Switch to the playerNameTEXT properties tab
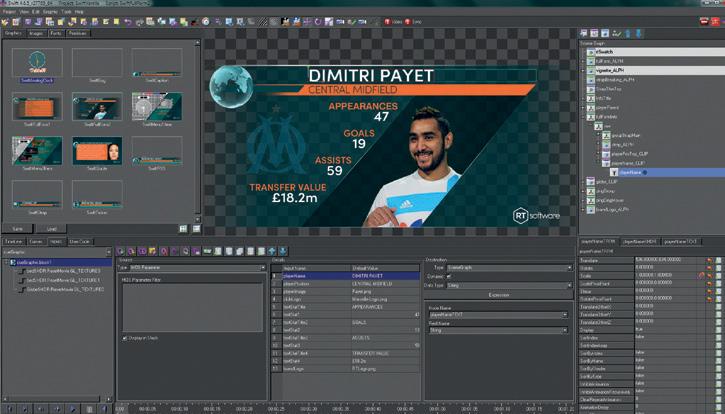 tap(681, 241)
